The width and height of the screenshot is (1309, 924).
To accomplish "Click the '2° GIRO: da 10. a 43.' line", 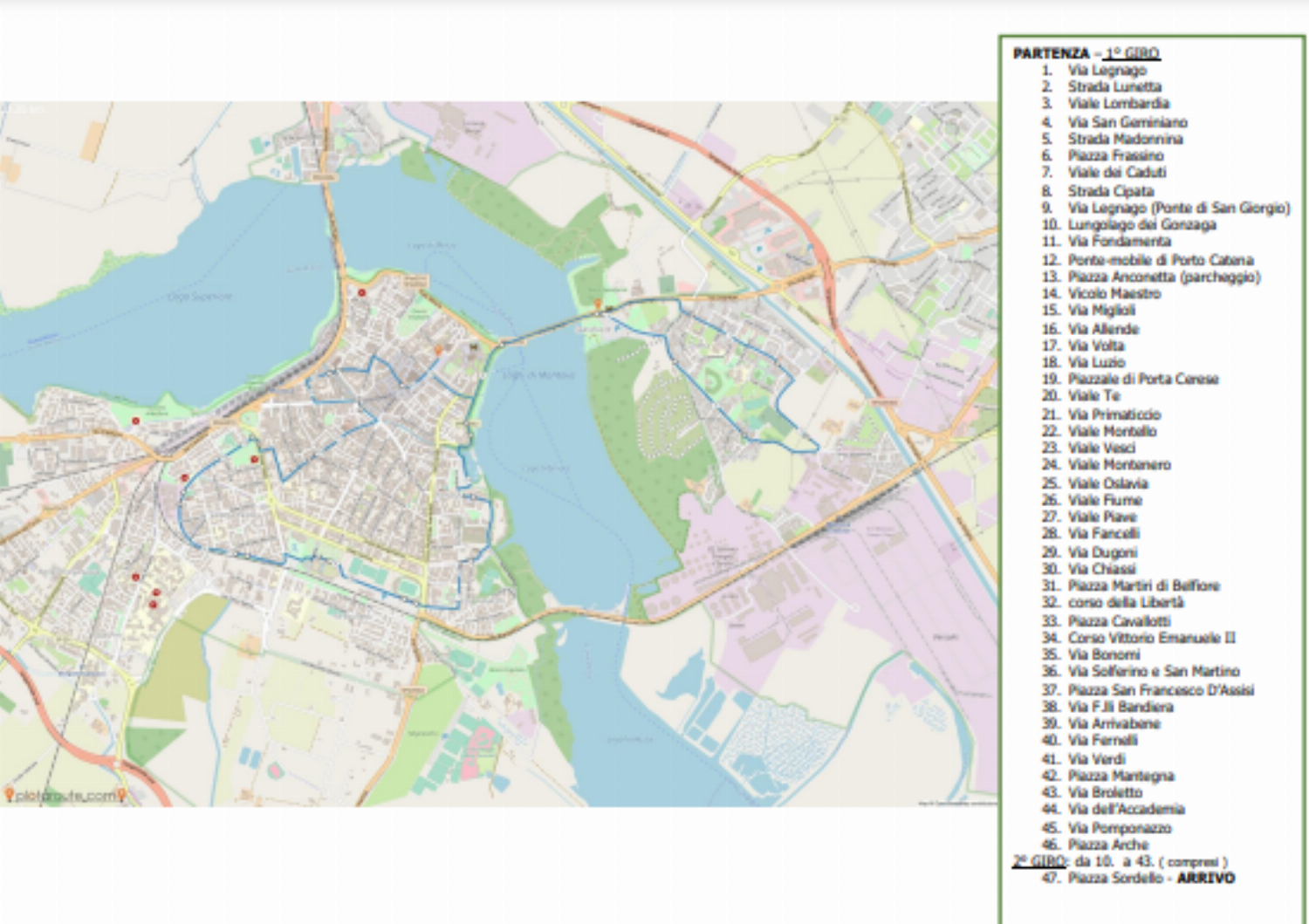I will click(x=1121, y=861).
